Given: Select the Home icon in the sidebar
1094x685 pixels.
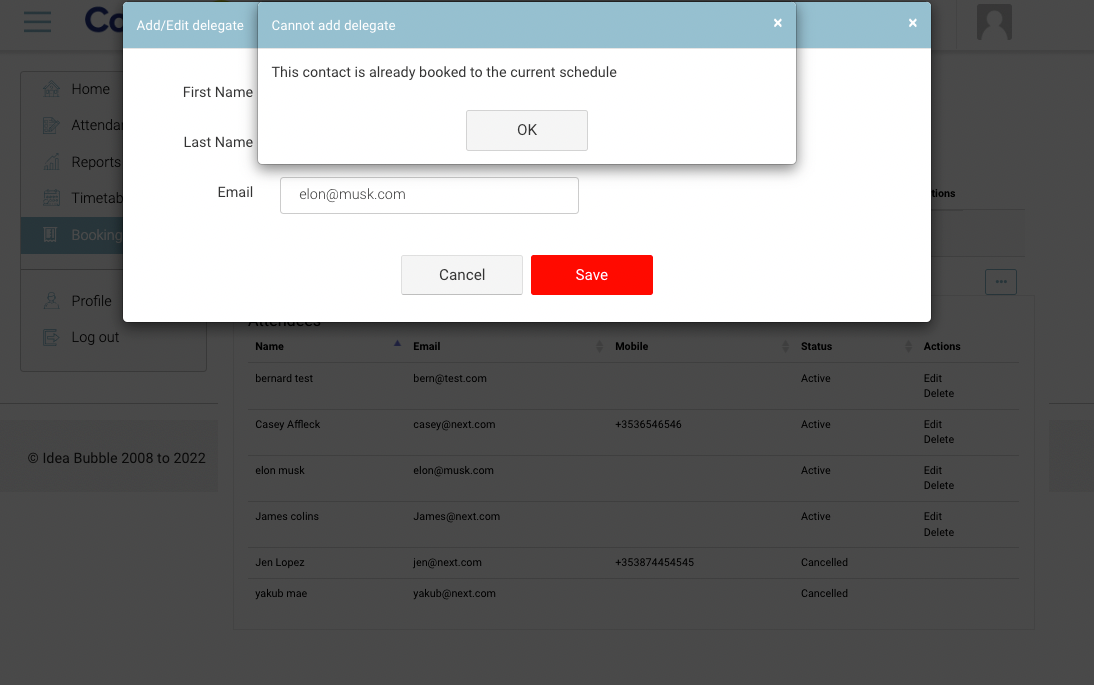Looking at the screenshot, I should (51, 89).
